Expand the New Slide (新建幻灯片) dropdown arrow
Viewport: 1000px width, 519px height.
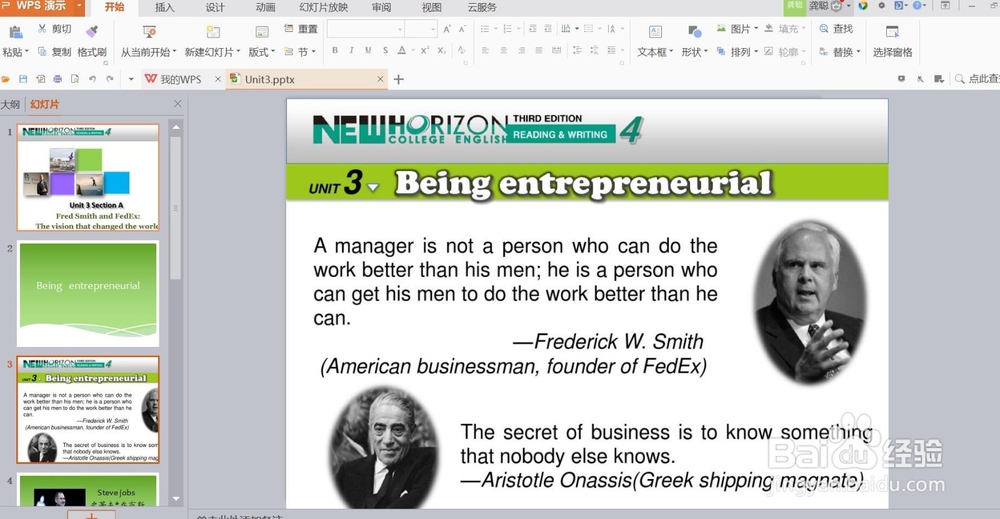coord(239,52)
